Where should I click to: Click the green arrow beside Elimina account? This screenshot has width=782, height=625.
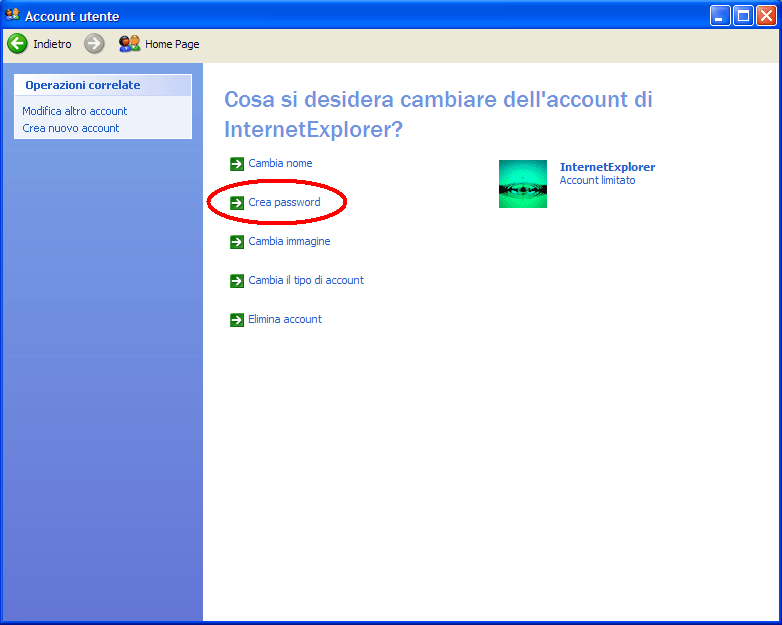(x=237, y=320)
